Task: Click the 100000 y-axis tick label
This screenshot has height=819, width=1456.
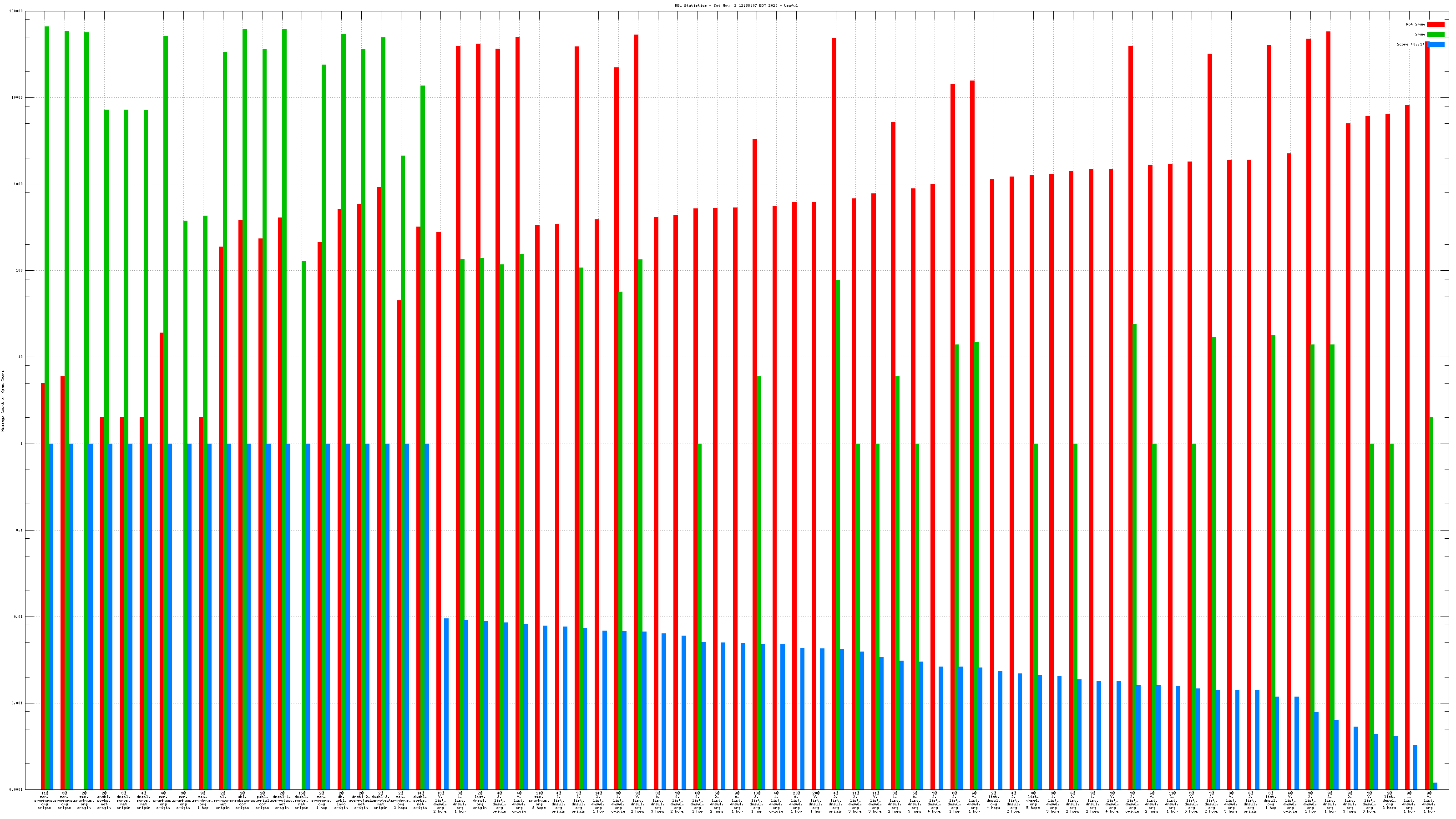Action: pyautogui.click(x=16, y=11)
